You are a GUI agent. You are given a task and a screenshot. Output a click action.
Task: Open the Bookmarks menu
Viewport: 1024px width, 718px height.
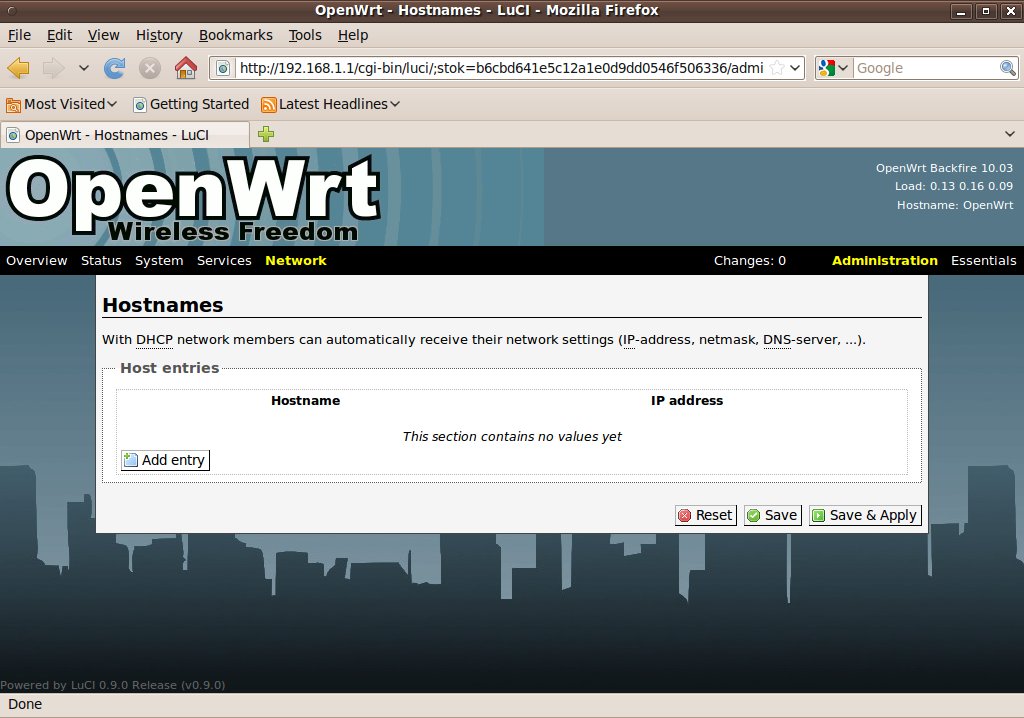pyautogui.click(x=235, y=35)
